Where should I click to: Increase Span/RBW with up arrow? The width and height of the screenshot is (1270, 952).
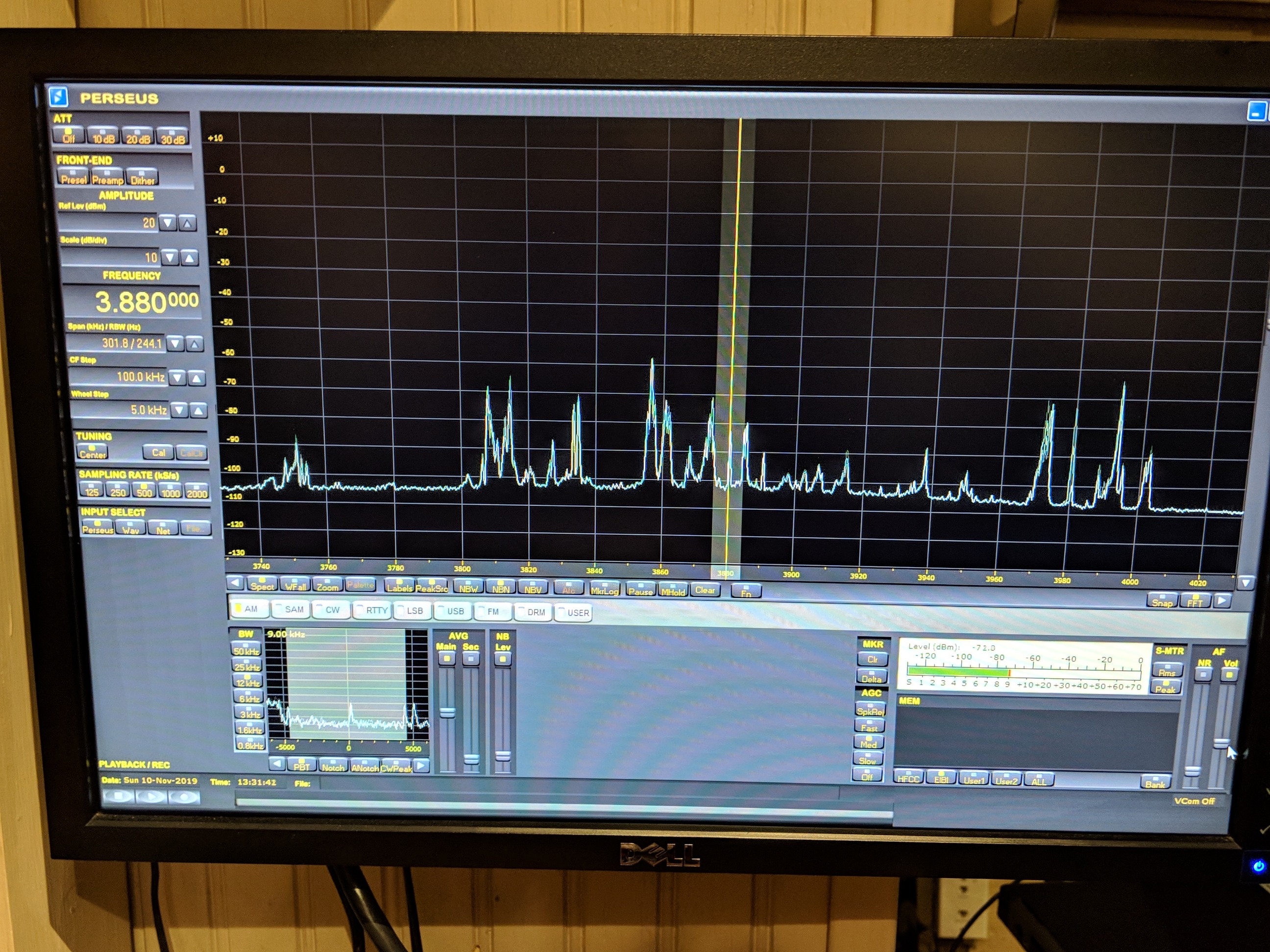[x=195, y=344]
